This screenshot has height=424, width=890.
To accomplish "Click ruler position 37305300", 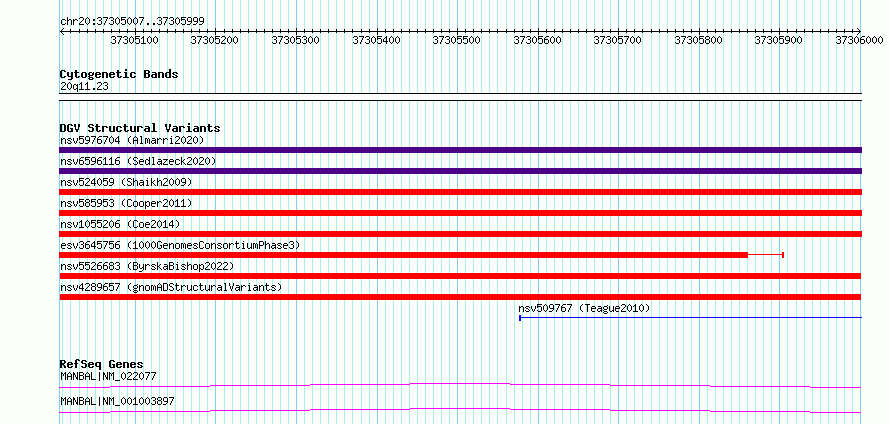I will tap(296, 40).
